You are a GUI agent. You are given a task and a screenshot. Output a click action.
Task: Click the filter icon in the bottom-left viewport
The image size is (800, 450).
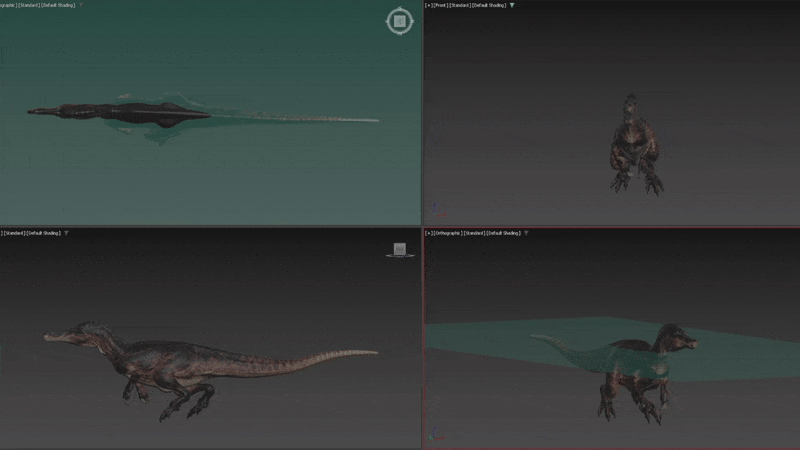[67, 233]
